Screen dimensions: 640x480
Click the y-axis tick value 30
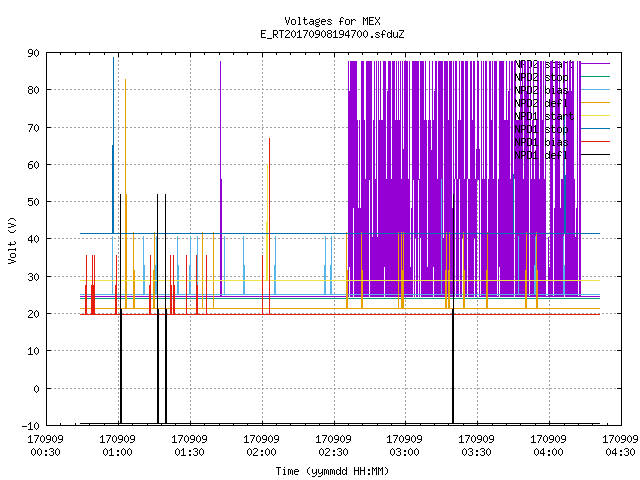click(33, 277)
